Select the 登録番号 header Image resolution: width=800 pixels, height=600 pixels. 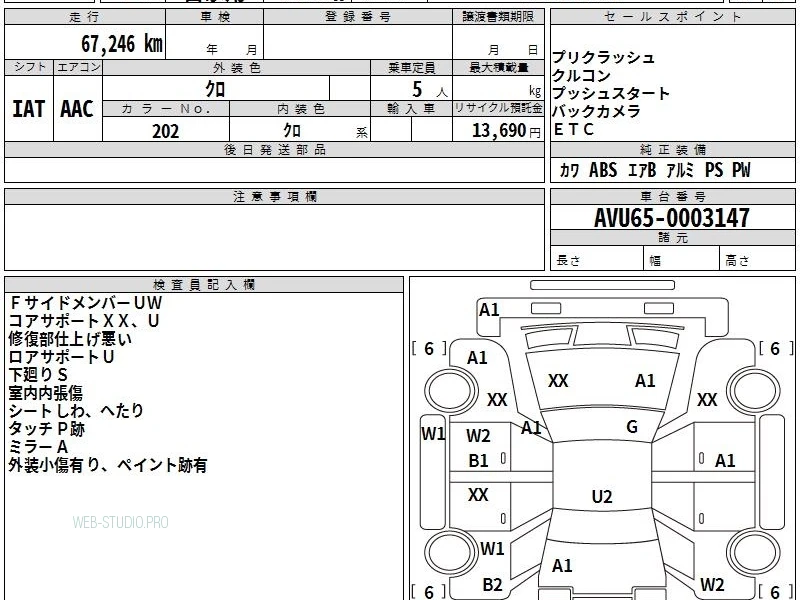358,17
